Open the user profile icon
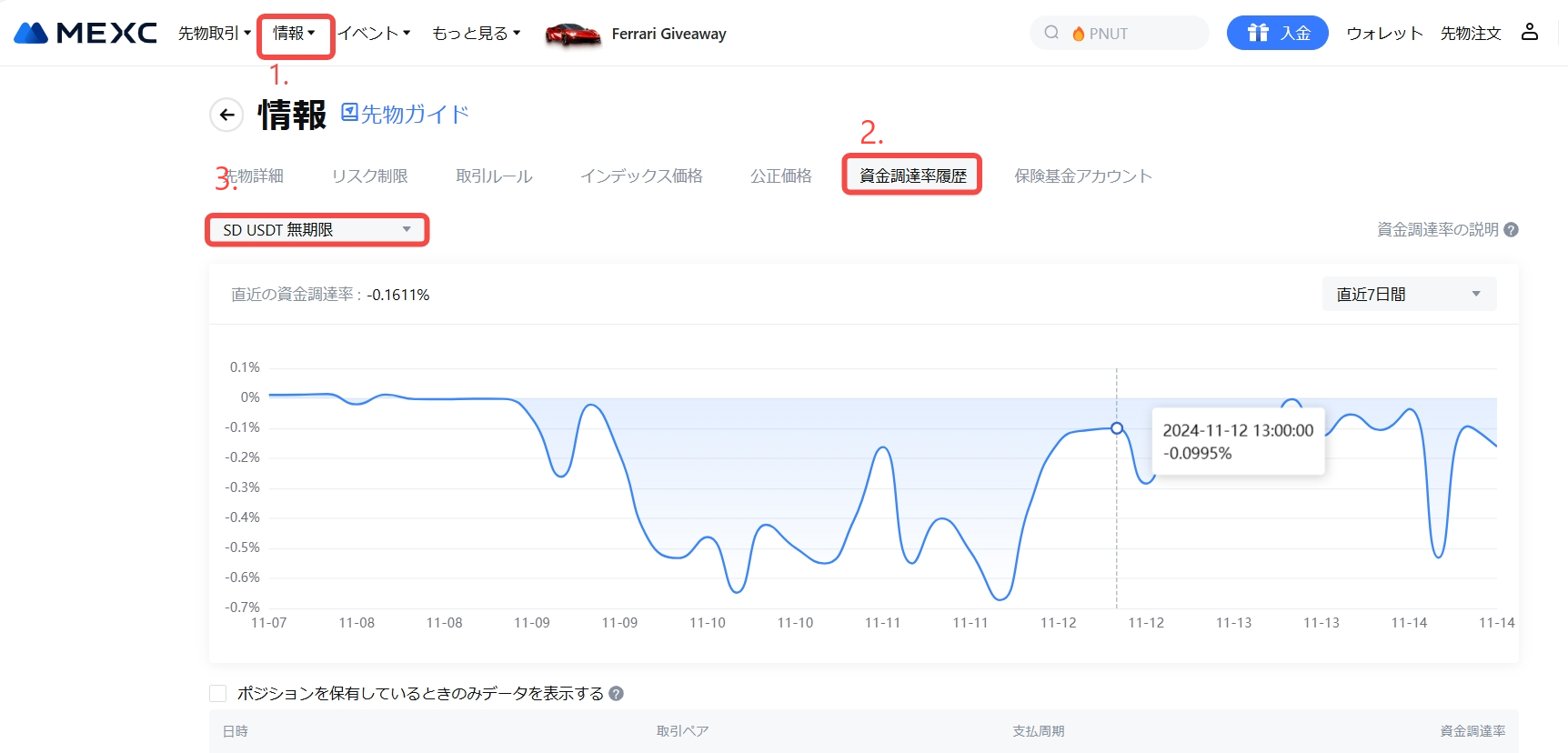 click(1530, 33)
